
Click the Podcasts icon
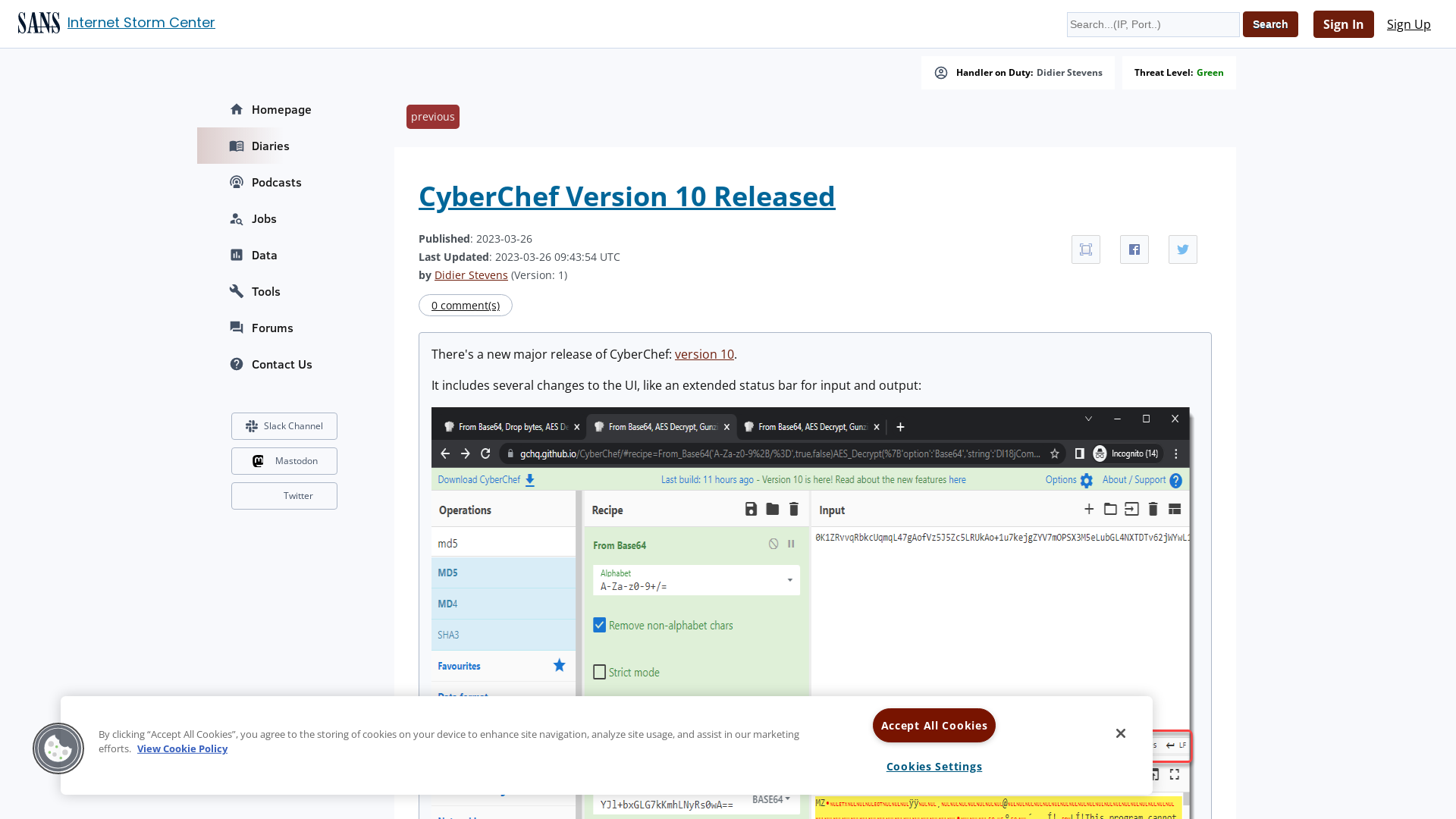click(237, 182)
